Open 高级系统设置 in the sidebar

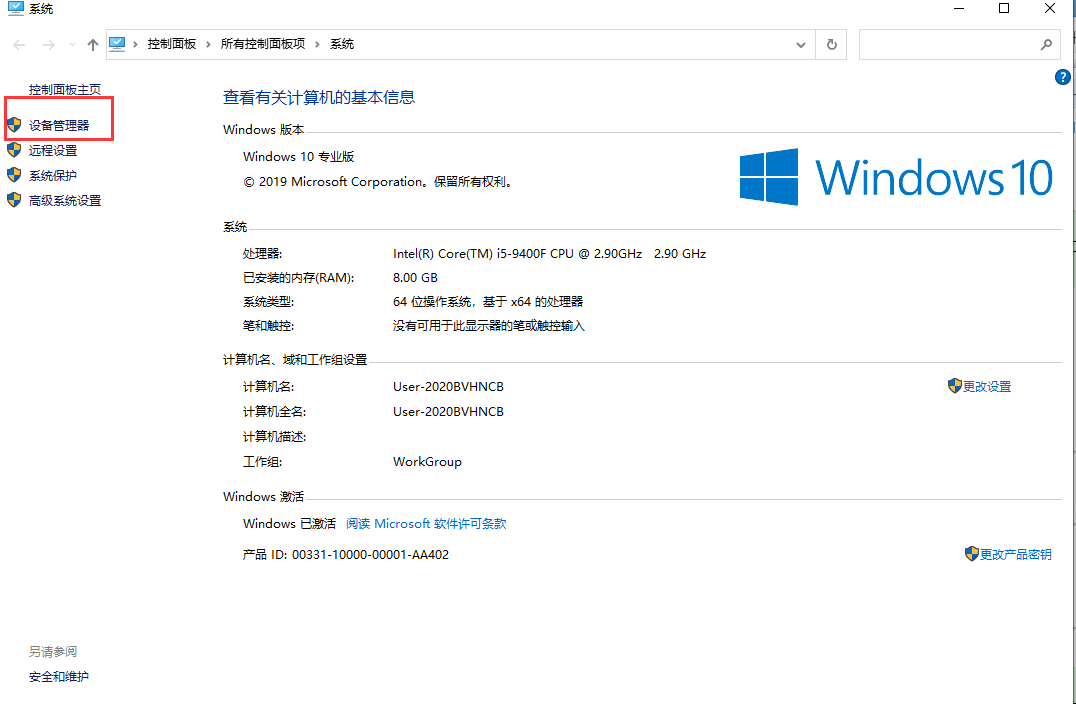point(65,201)
